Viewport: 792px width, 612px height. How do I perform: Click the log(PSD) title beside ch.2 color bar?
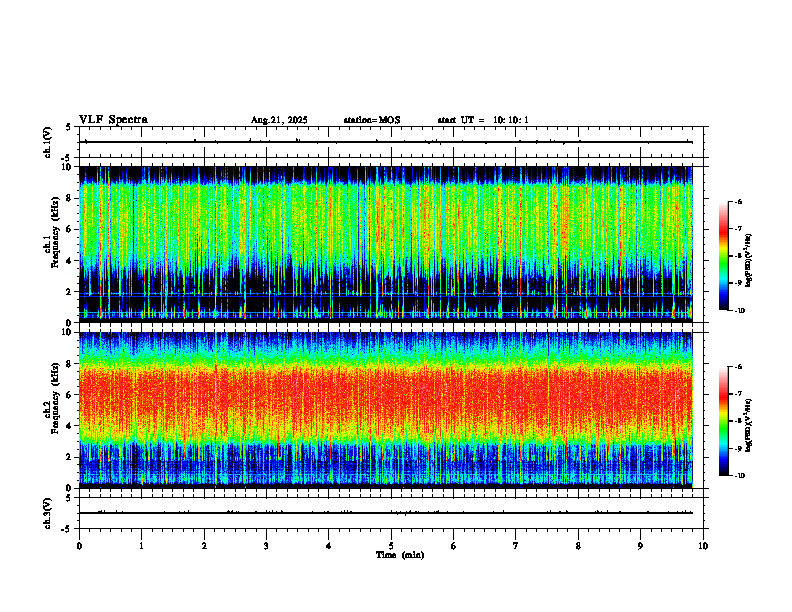pyautogui.click(x=749, y=426)
